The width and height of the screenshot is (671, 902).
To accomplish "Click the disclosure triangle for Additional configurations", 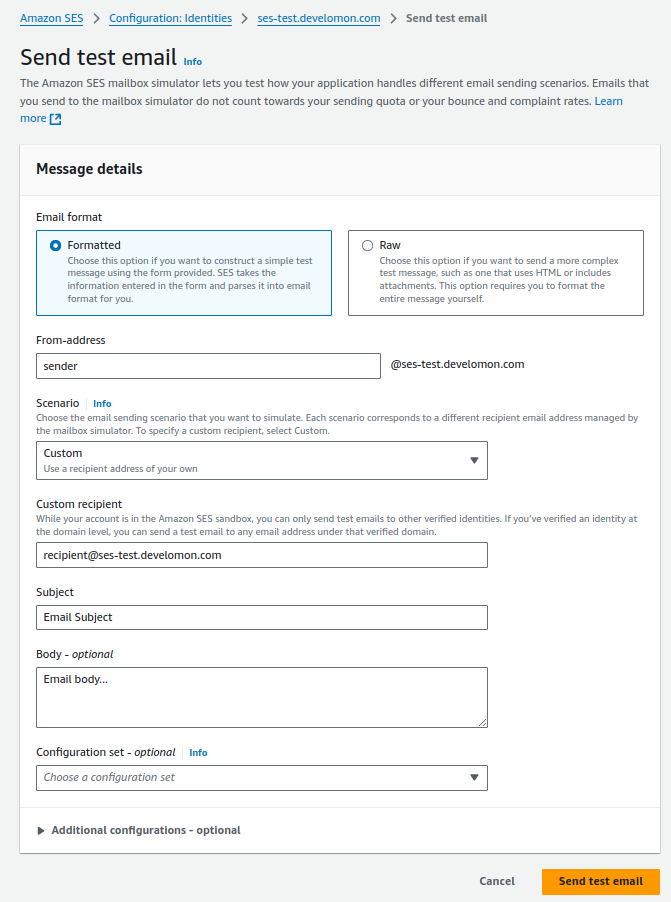I will click(40, 829).
